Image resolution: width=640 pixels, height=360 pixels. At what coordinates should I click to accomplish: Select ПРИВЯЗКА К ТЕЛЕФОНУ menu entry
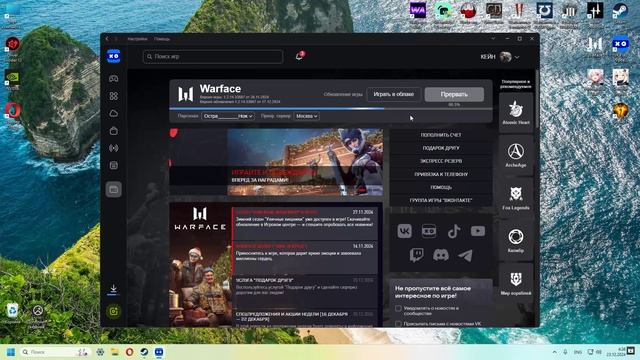[441, 174]
